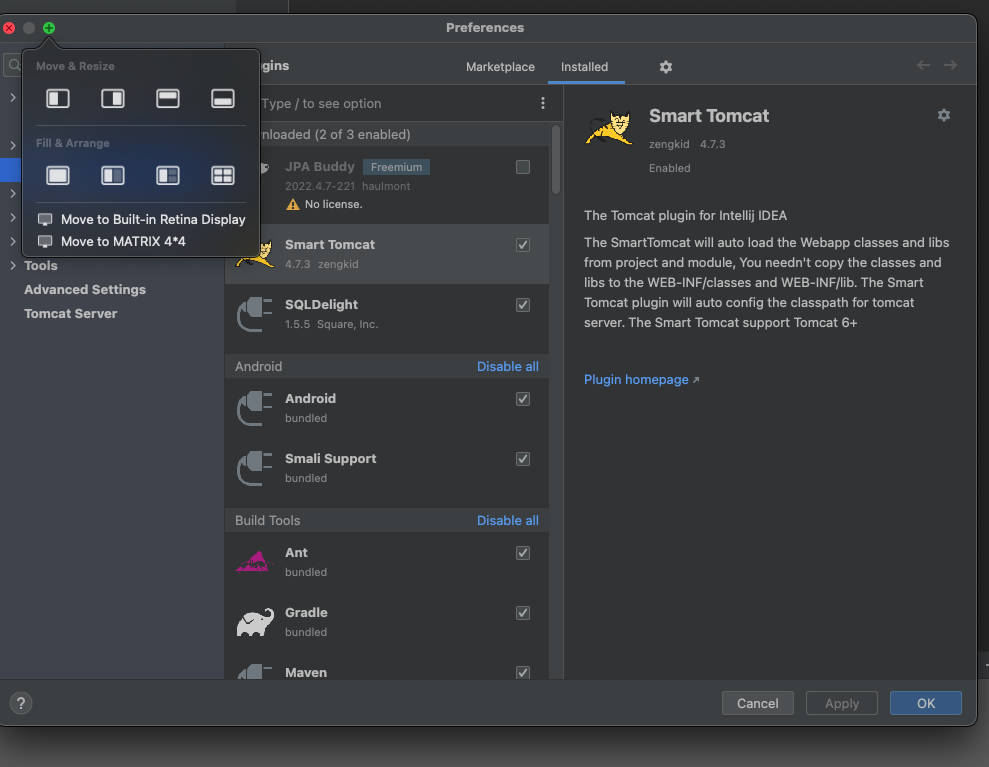Choose left and quarters arrangement icon
This screenshot has width=989, height=767.
point(167,175)
